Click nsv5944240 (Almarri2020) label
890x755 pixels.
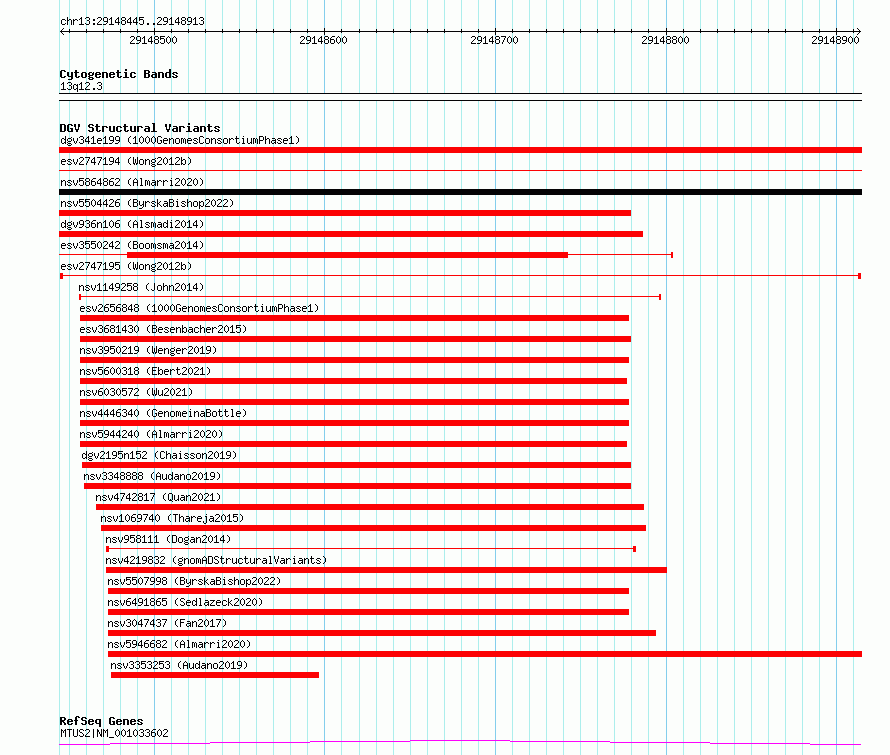(151, 434)
